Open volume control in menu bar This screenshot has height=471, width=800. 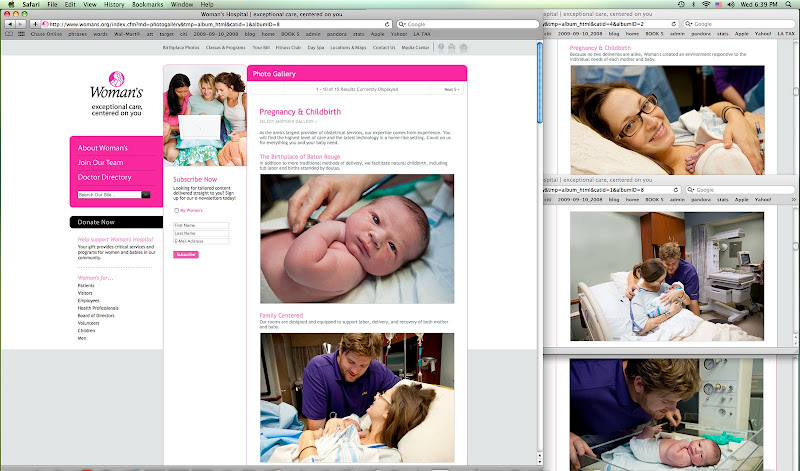click(x=731, y=4)
